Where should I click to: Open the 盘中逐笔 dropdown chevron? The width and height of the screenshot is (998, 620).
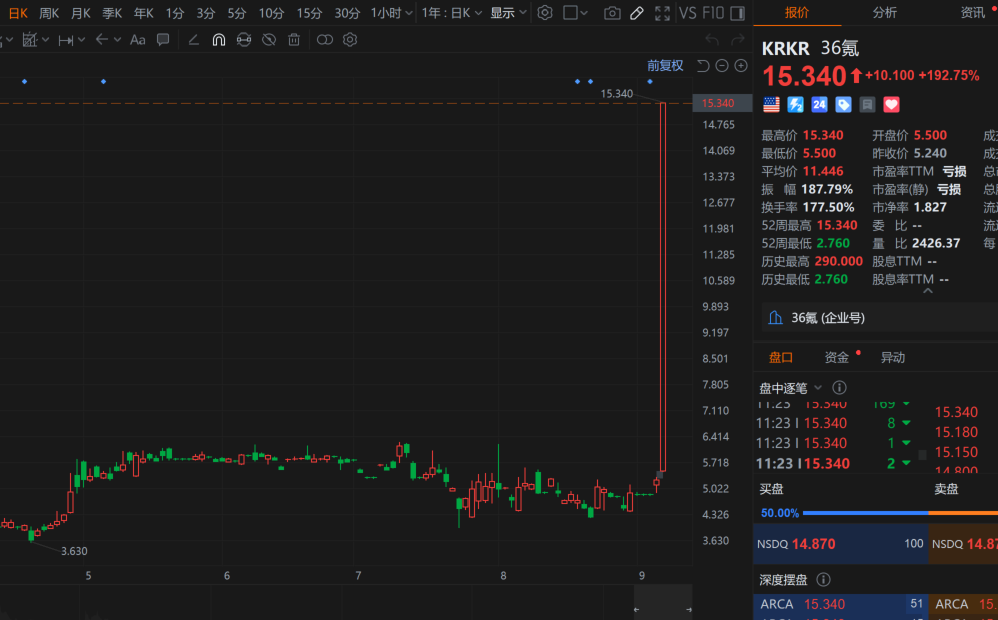tap(818, 388)
